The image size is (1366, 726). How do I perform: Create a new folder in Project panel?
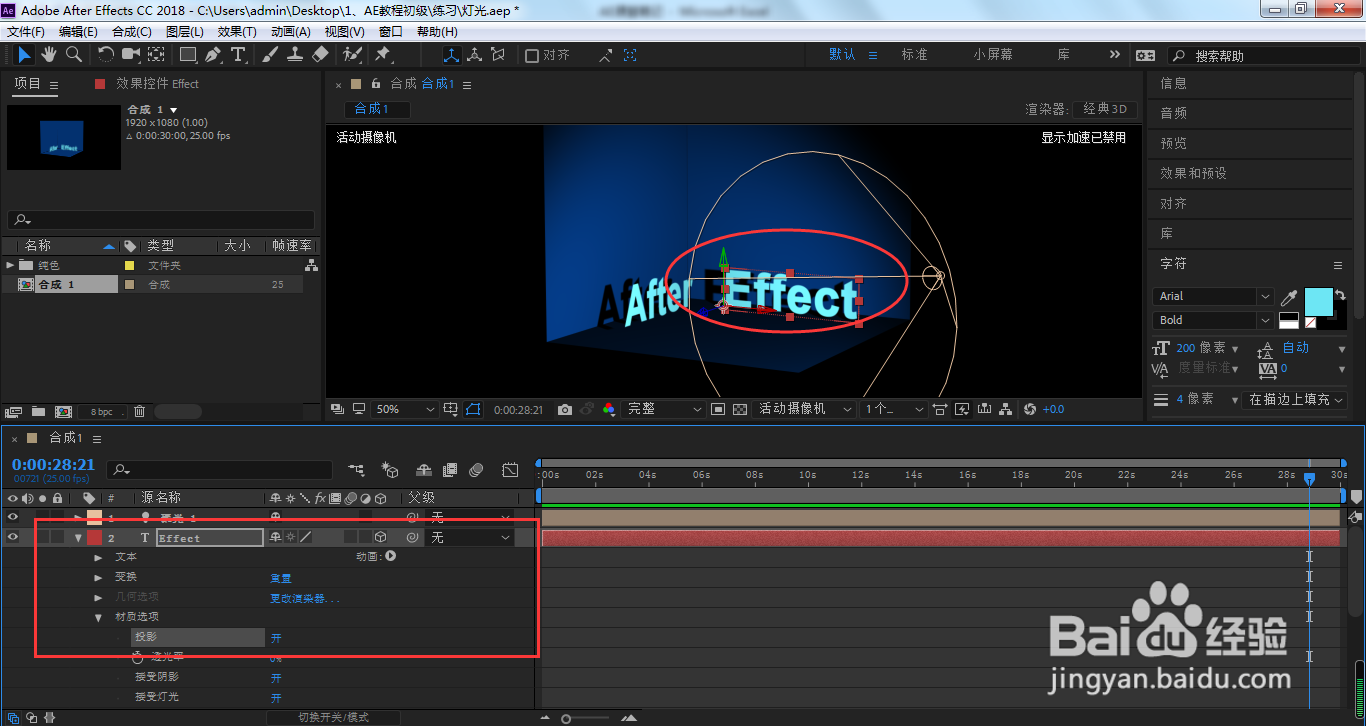pos(38,411)
